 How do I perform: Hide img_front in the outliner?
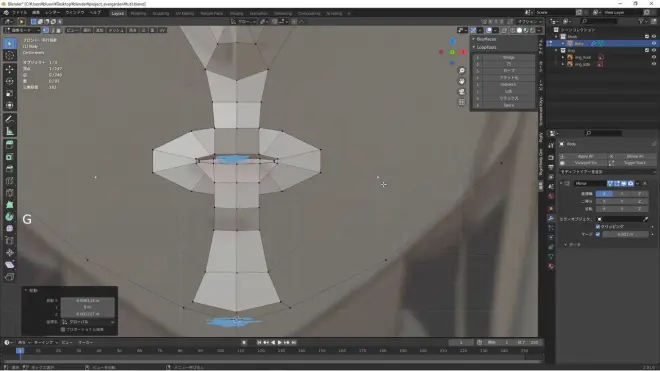[654, 57]
